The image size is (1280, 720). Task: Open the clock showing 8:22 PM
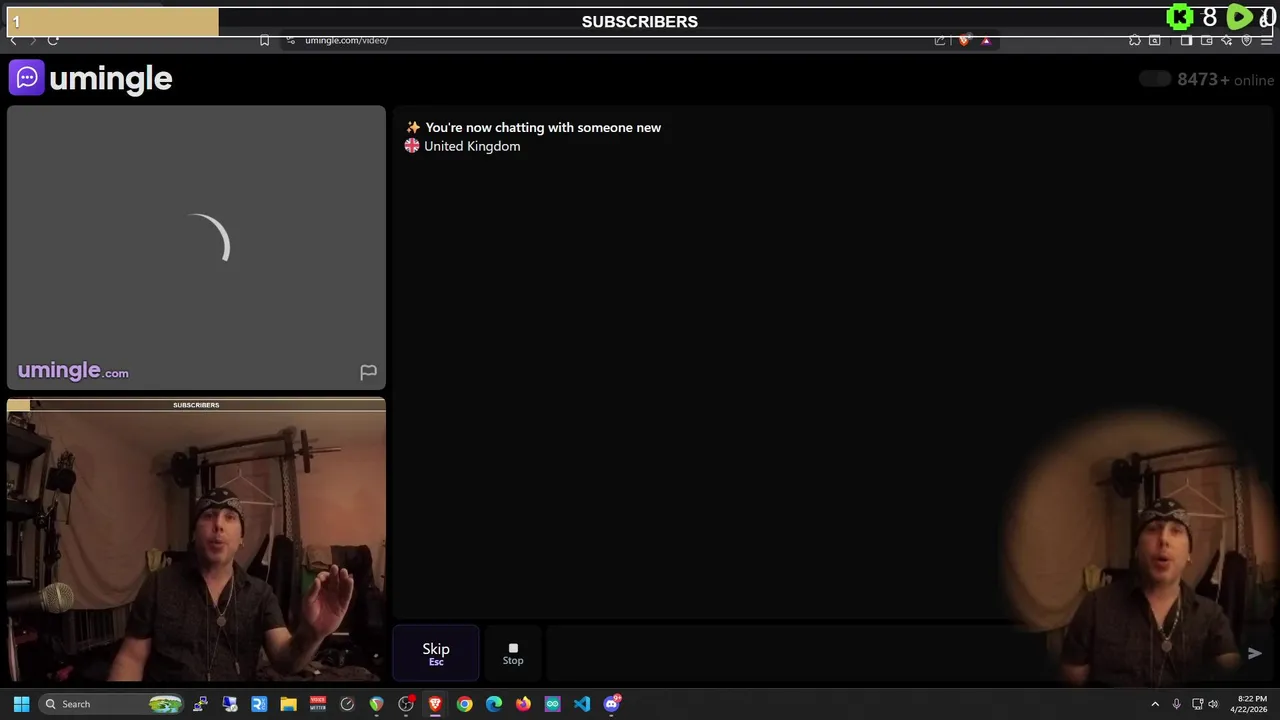(1251, 704)
